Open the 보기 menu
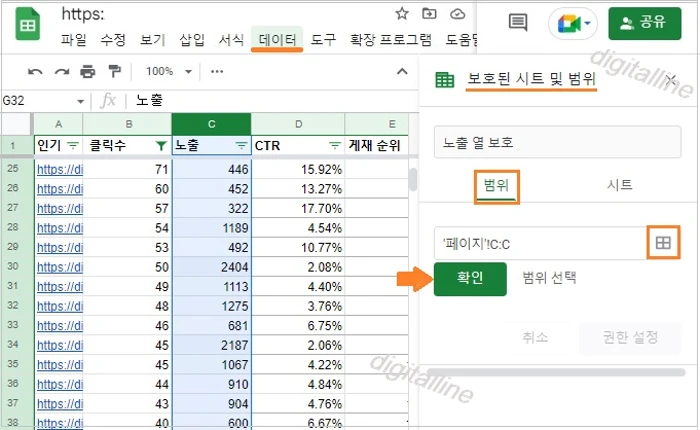 153,40
